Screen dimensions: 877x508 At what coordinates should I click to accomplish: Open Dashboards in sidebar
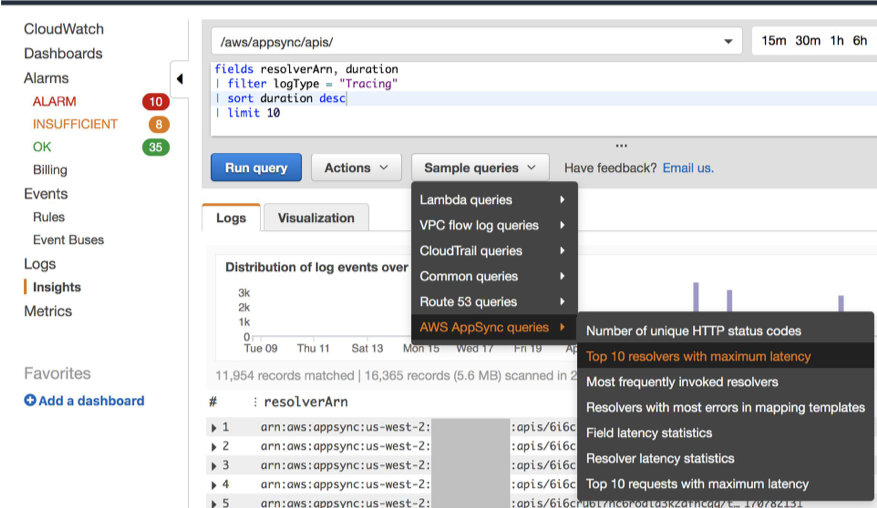point(63,53)
